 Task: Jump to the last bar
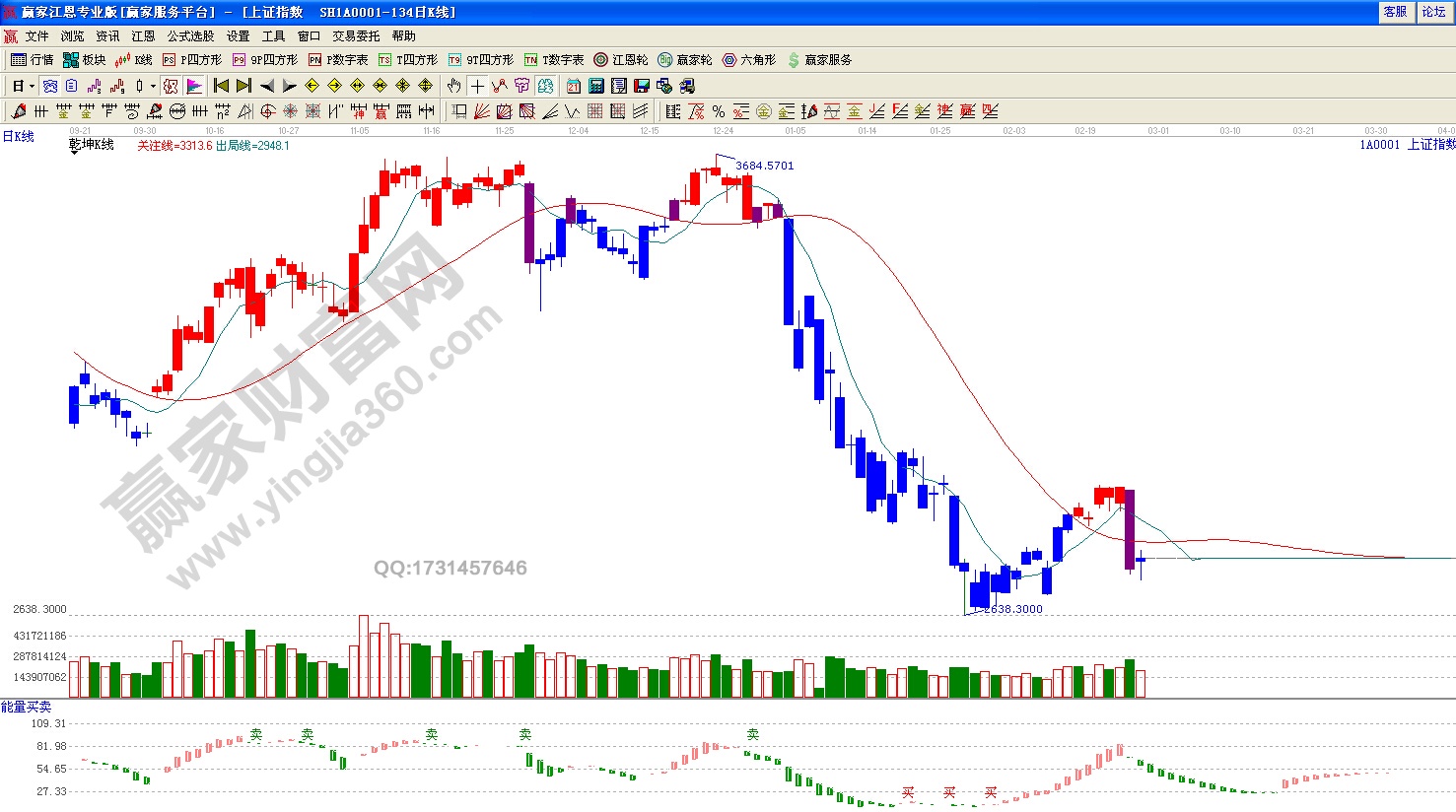click(243, 86)
